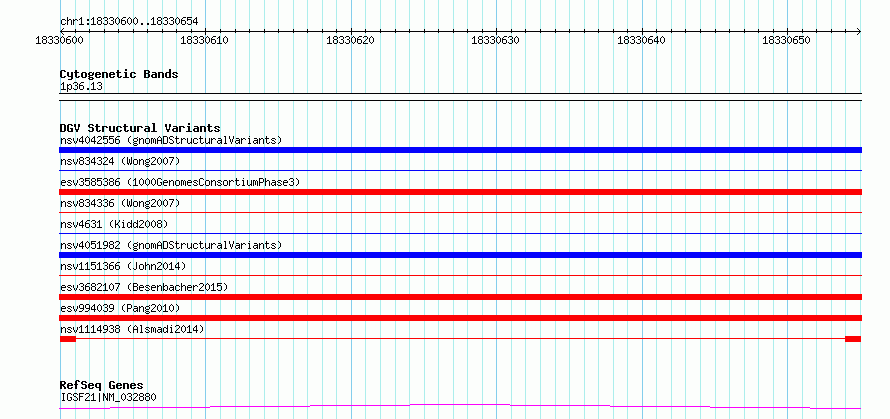Click the chr1:18330600..18330654 region label

[x=129, y=22]
